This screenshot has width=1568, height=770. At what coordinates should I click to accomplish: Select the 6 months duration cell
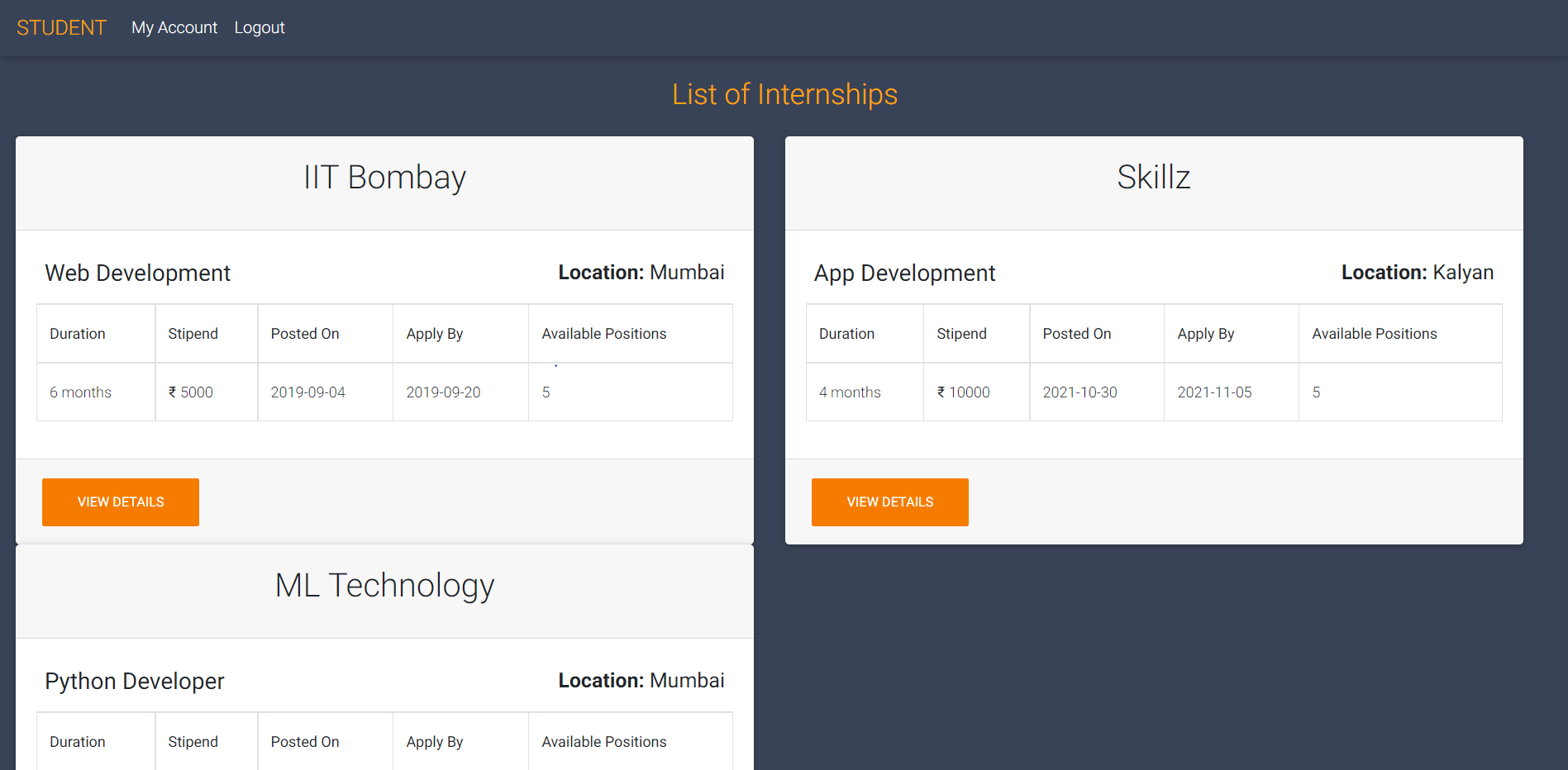tap(80, 392)
